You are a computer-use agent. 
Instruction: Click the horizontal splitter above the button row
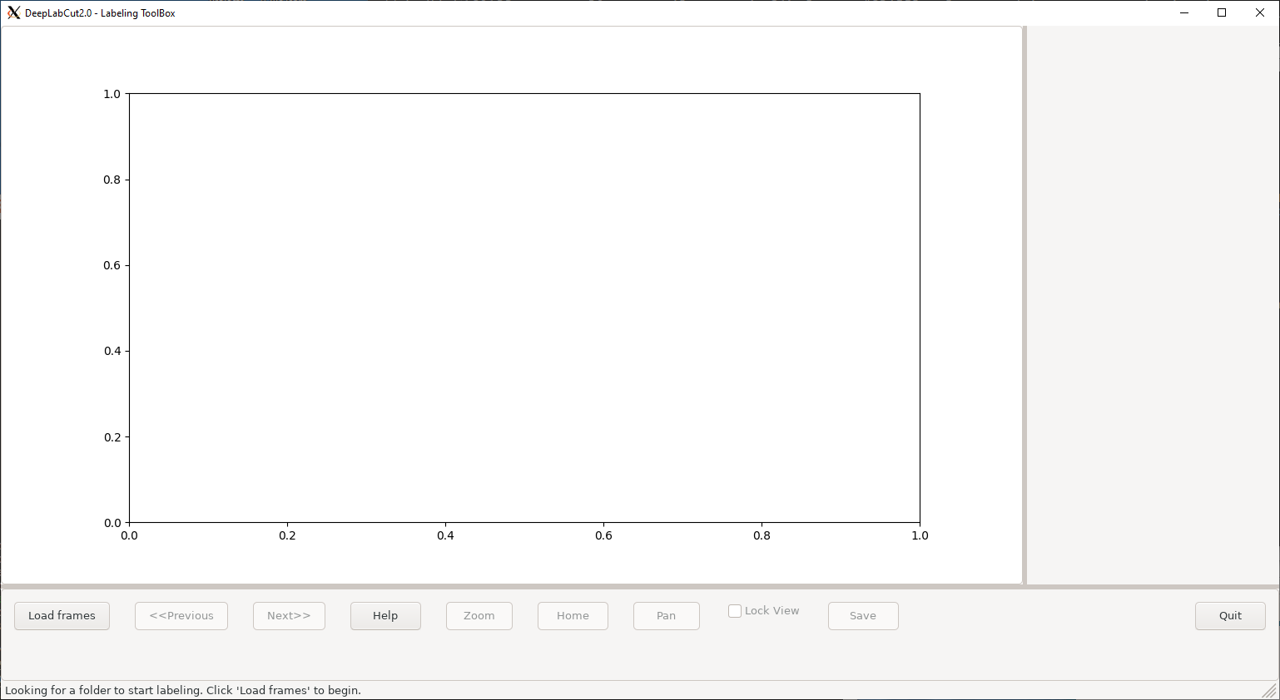[x=640, y=587]
